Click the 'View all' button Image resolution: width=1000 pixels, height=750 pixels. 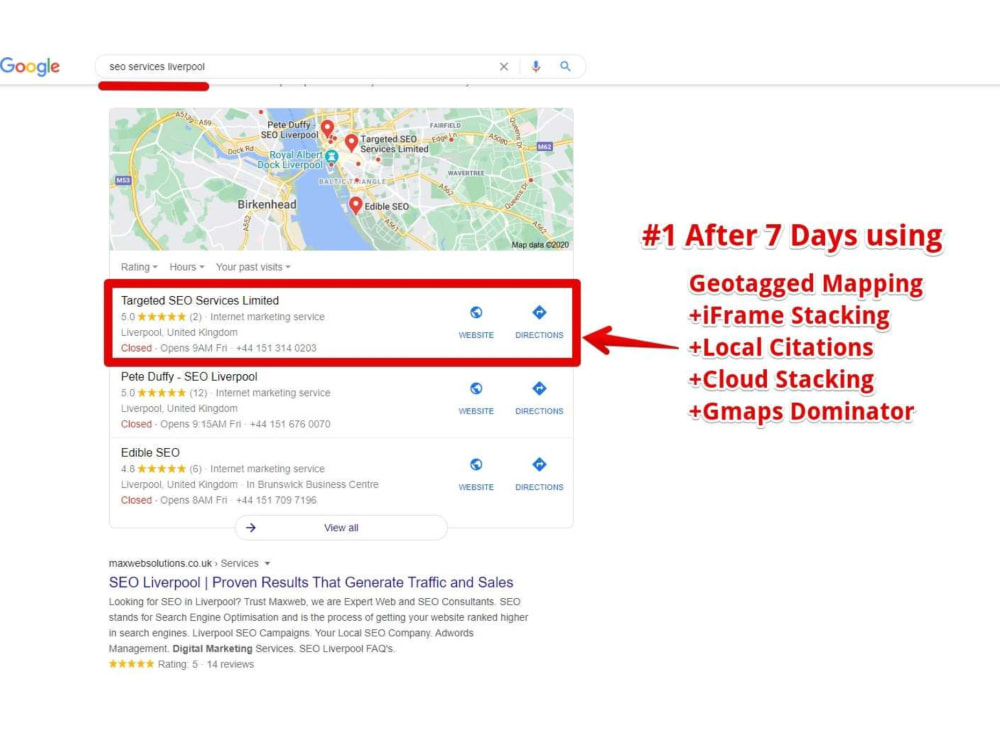click(341, 527)
